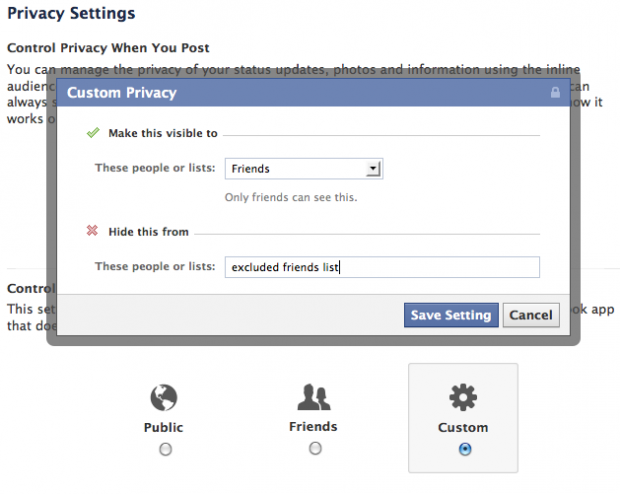Image resolution: width=620 pixels, height=494 pixels.
Task: Enable the Public radio button
Action: point(164,449)
